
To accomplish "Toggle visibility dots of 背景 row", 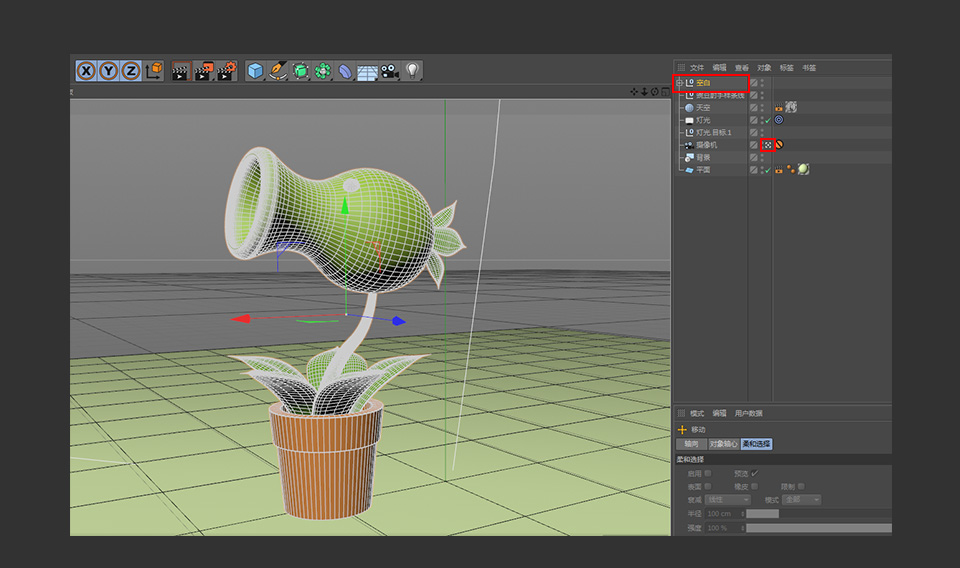I will point(762,157).
